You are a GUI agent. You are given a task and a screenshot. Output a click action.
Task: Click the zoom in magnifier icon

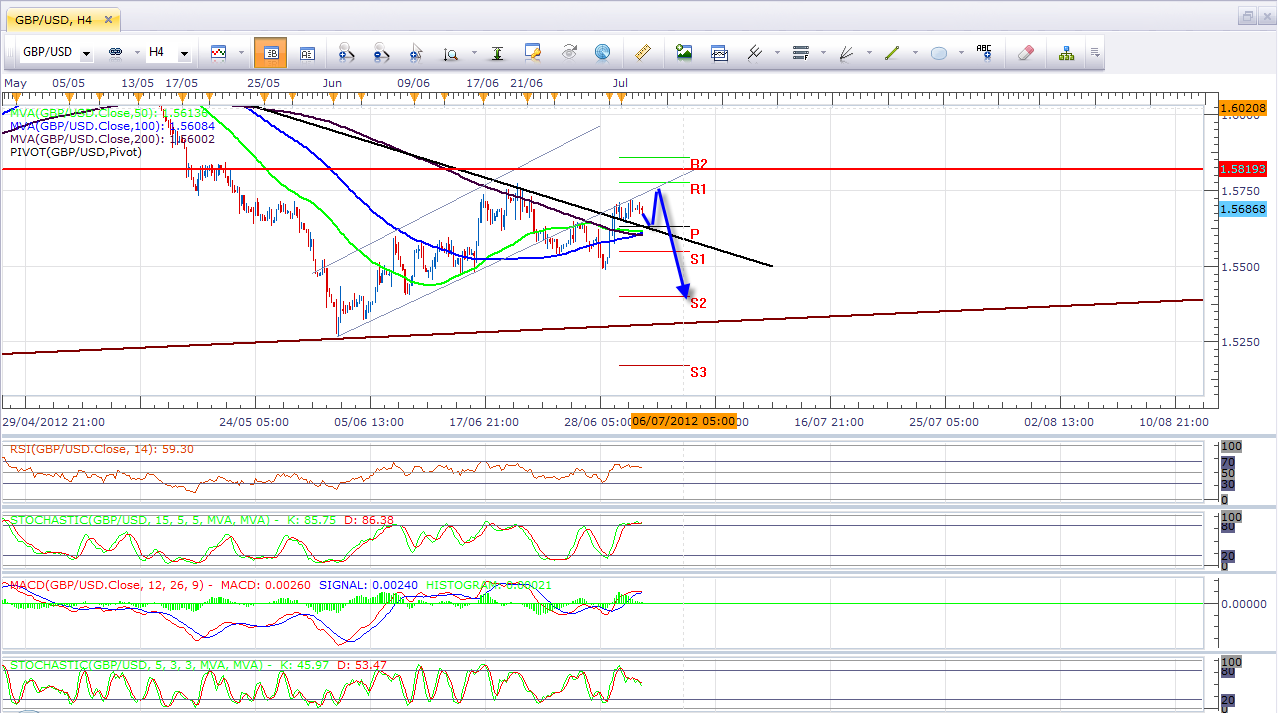tap(345, 52)
